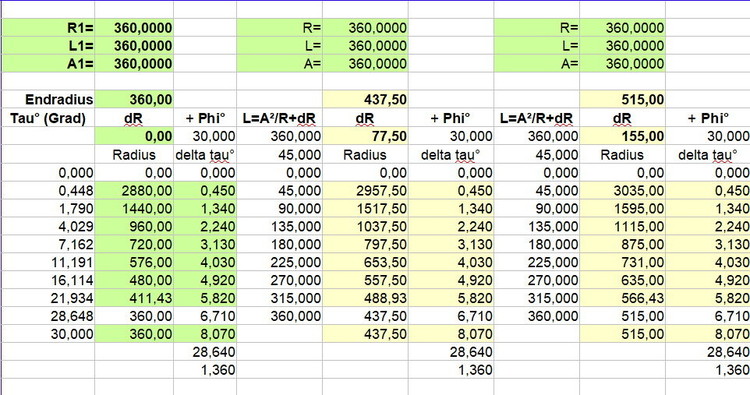Select the Endradius value 515,00 cell
The image size is (750, 395).
click(x=622, y=99)
